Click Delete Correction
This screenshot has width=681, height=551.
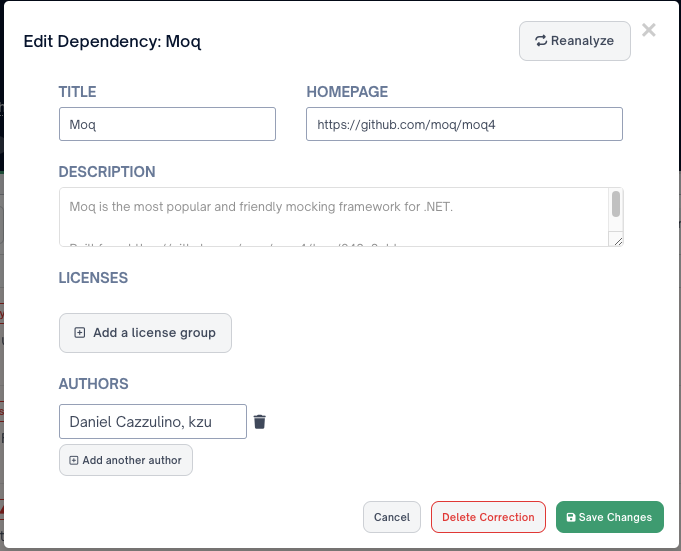[x=488, y=517]
